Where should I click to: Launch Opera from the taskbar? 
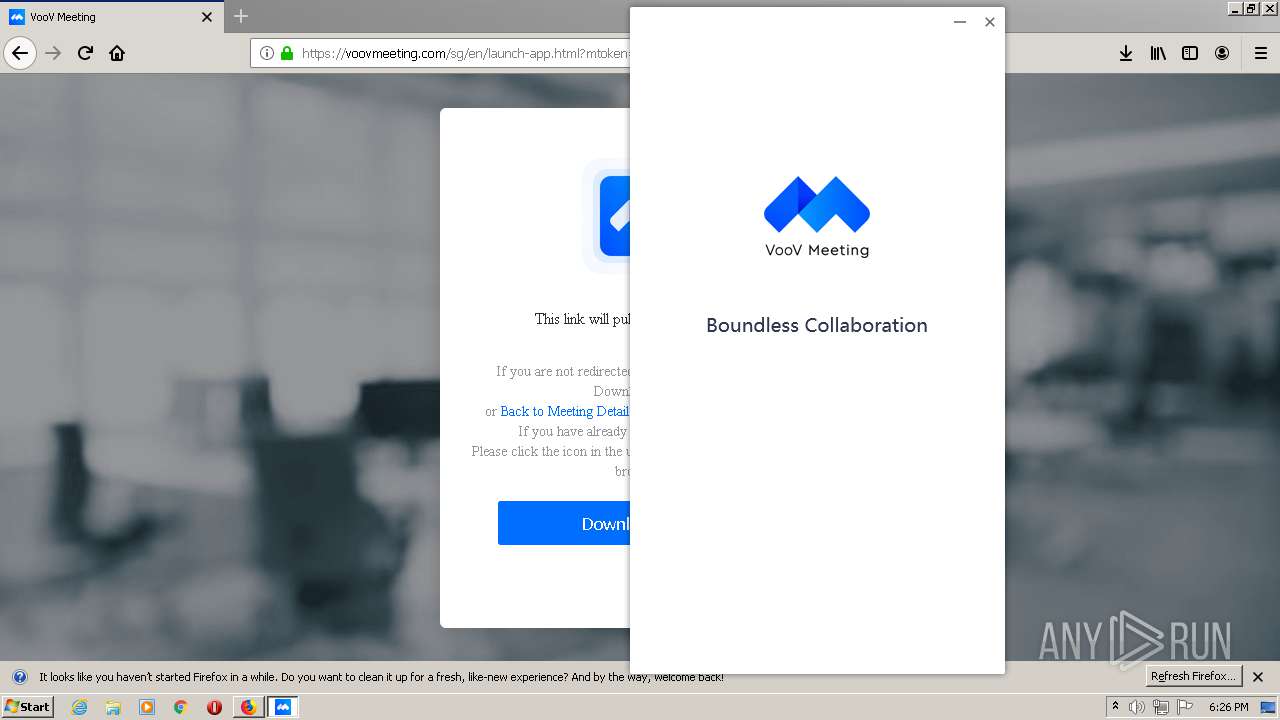point(214,707)
